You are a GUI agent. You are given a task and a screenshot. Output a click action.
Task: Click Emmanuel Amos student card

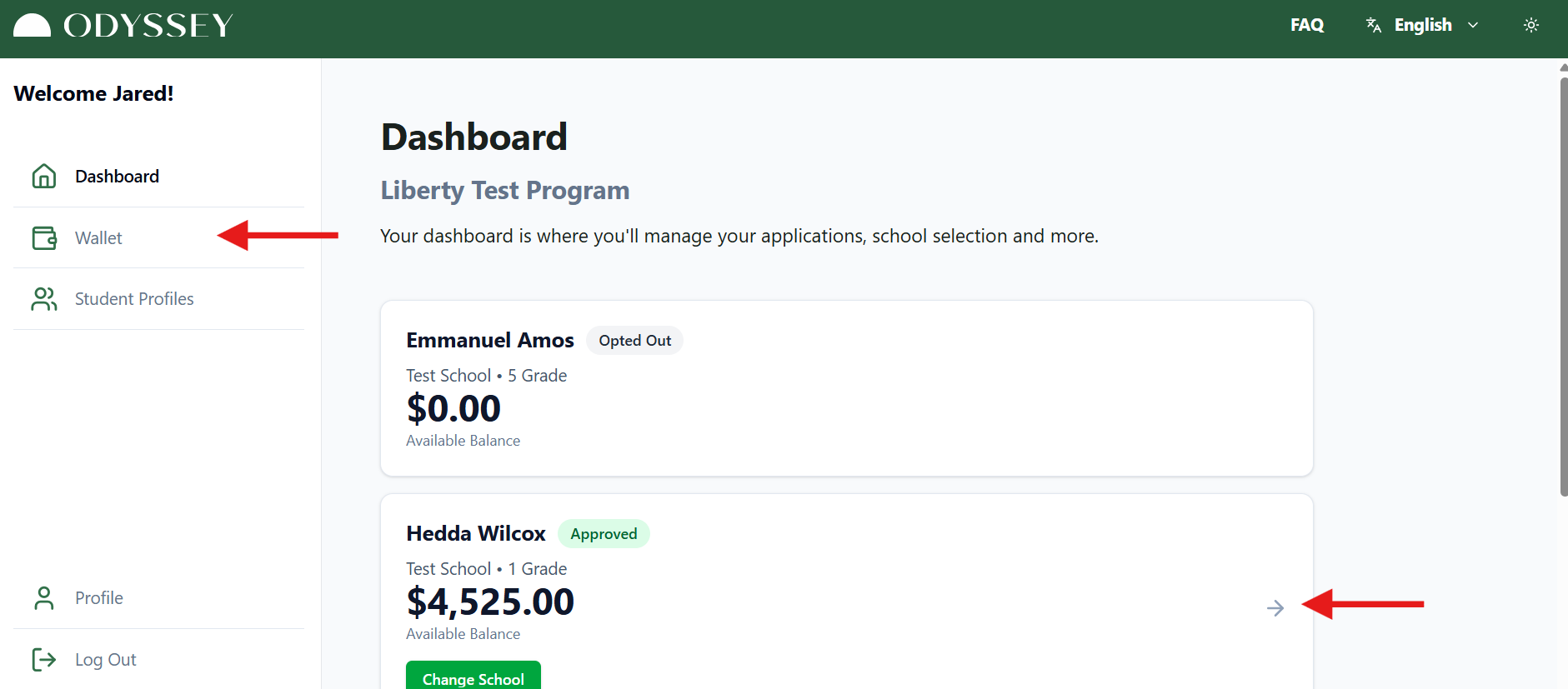point(846,388)
